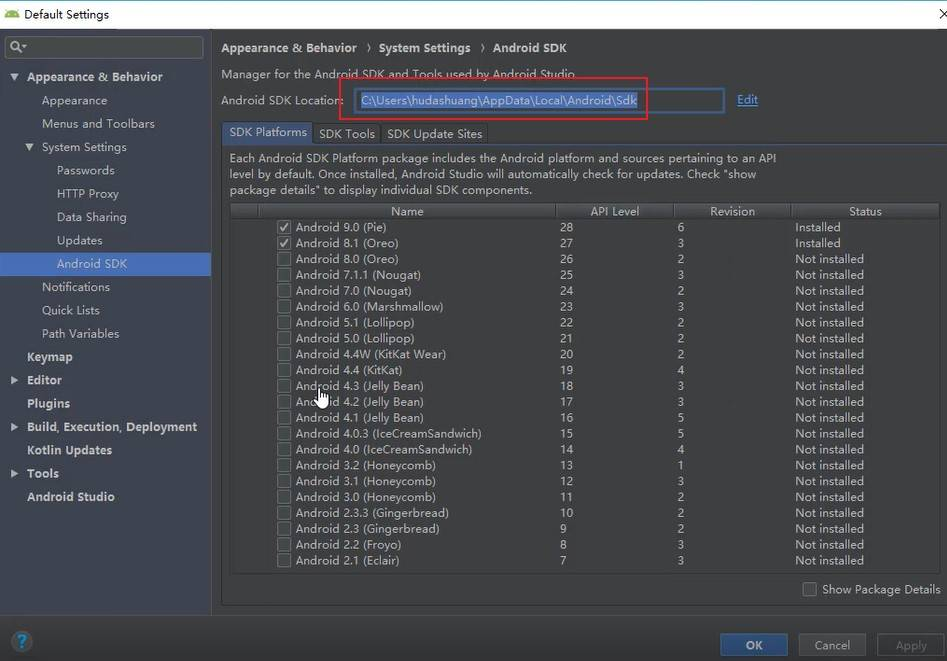Check Android 4.4 (KitKat) checkbox

(284, 370)
